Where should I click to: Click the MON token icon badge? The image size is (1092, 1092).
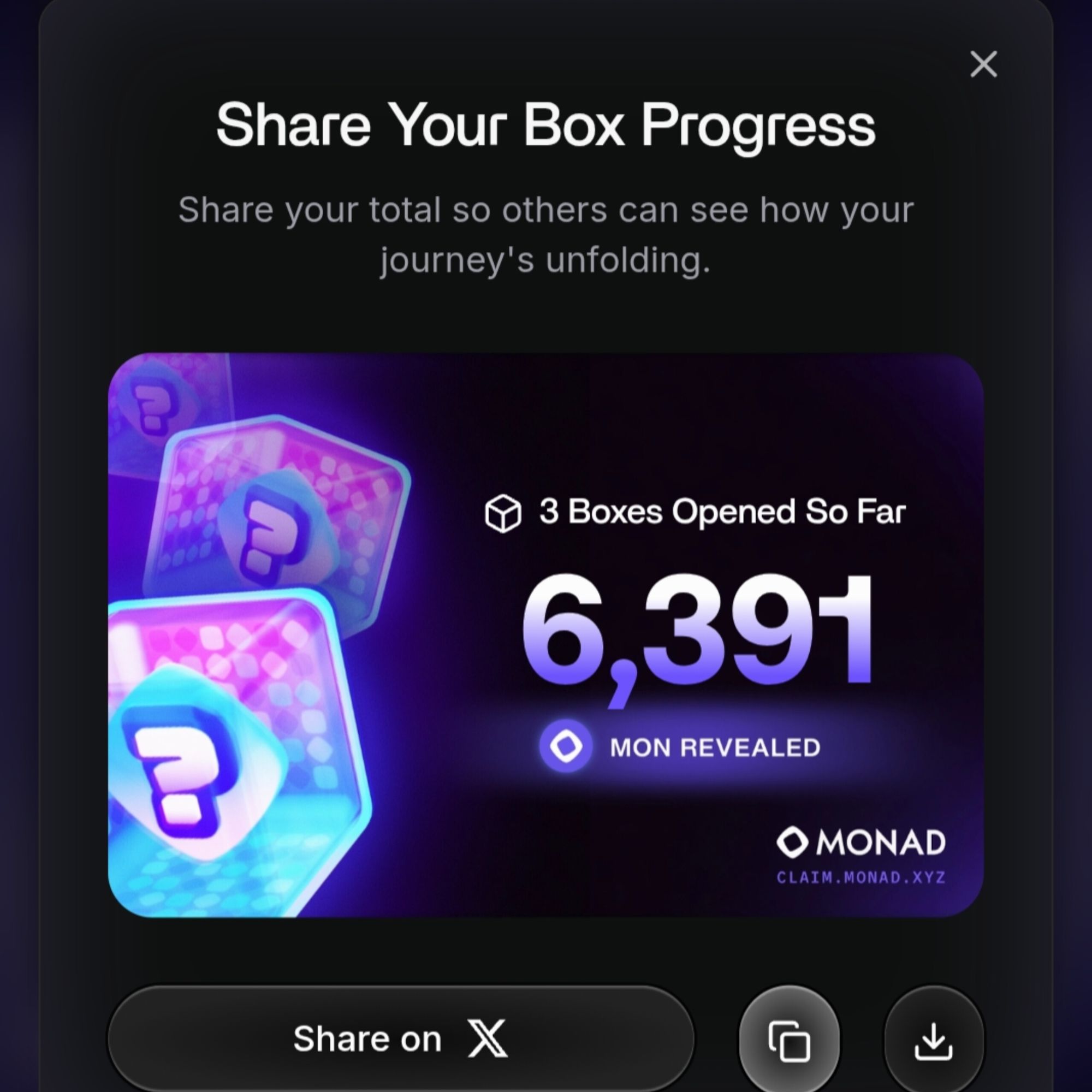[x=566, y=746]
